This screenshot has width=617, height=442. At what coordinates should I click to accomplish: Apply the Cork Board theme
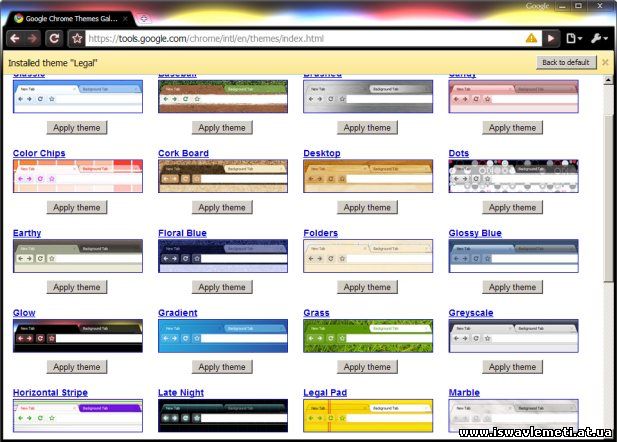[222, 207]
